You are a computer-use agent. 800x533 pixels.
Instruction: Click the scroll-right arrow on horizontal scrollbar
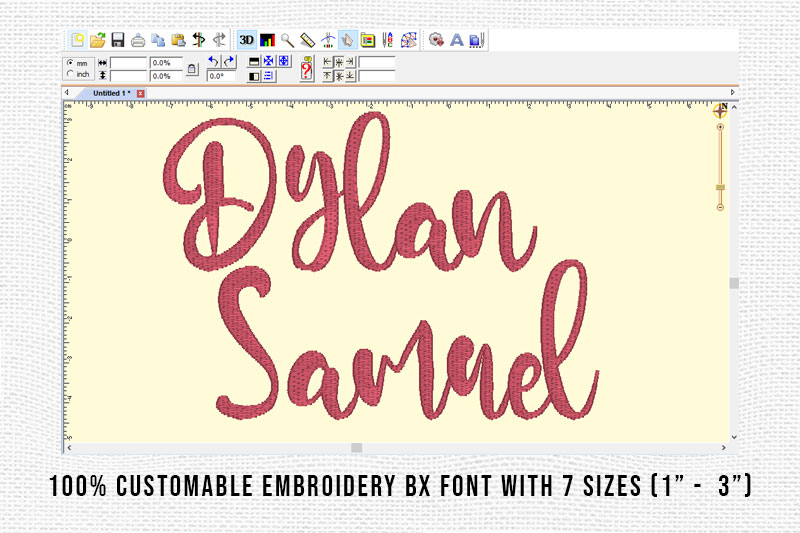point(723,447)
